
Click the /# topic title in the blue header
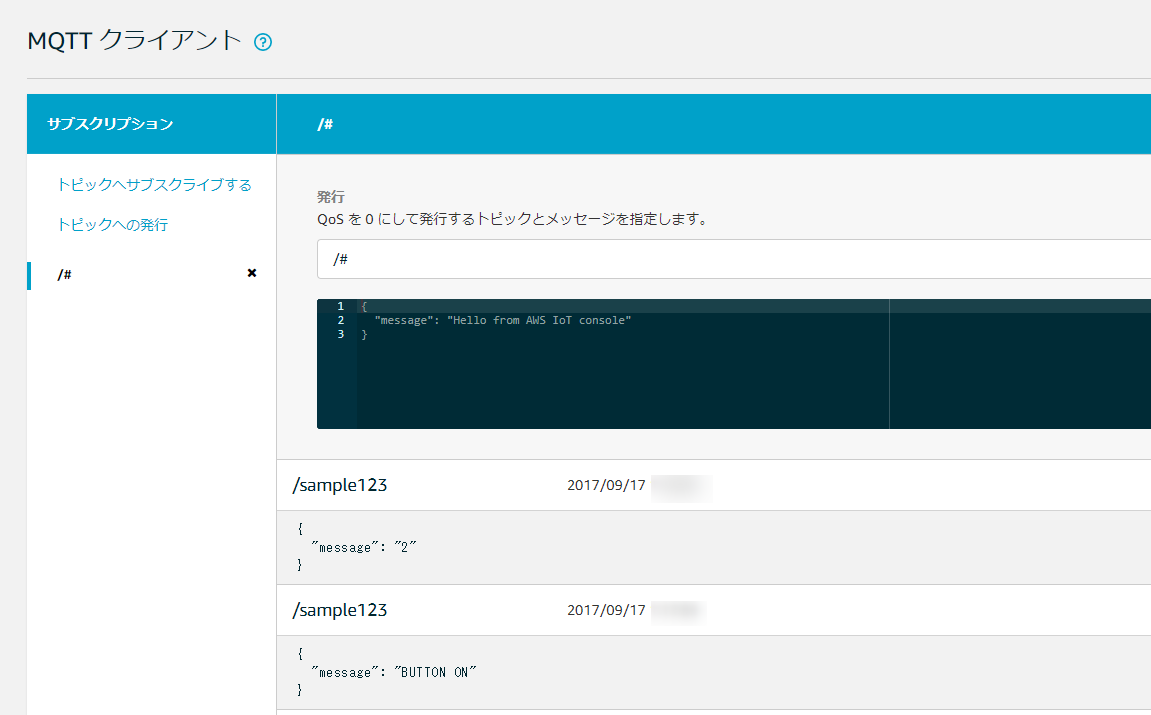point(325,124)
